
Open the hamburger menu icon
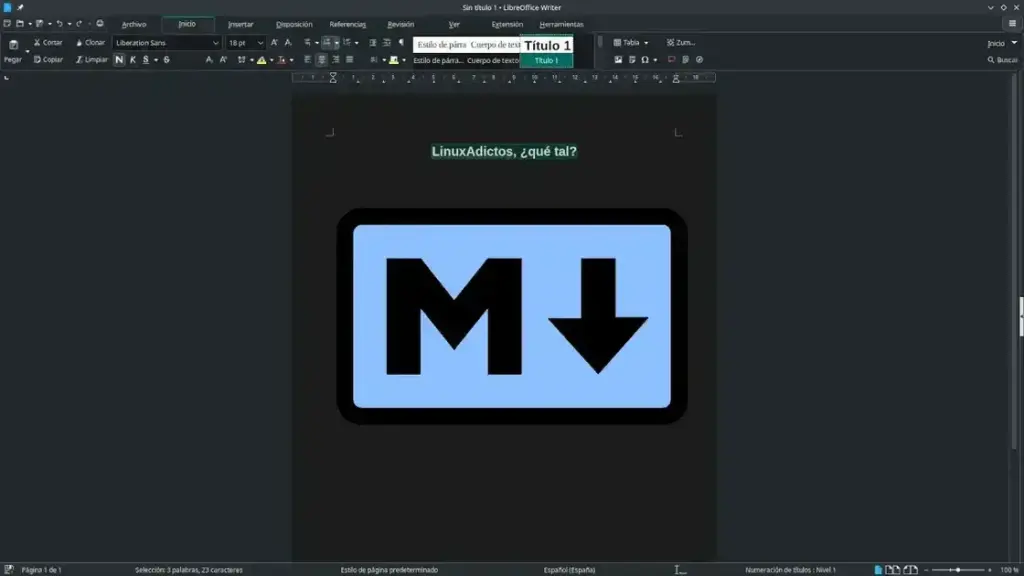pyautogui.click(x=1012, y=24)
